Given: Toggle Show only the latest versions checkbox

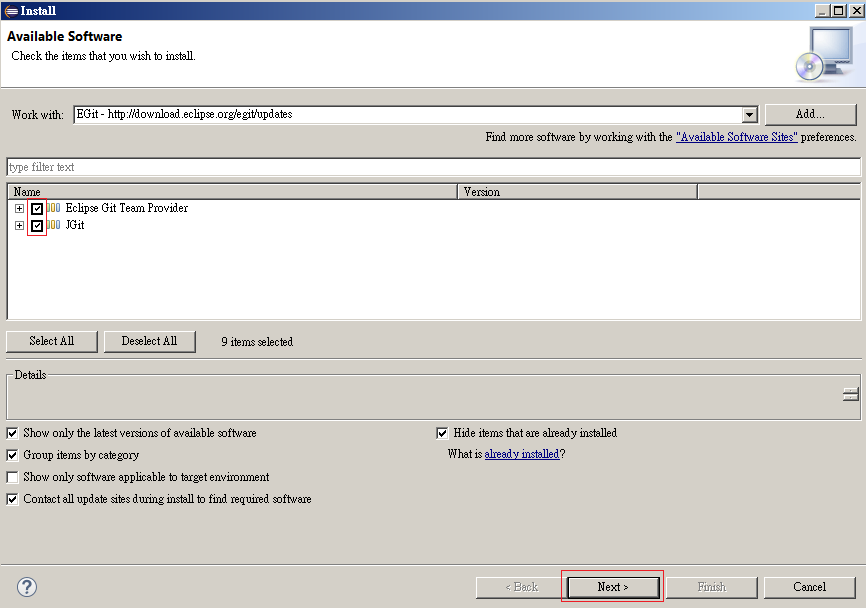Looking at the screenshot, I should point(12,433).
